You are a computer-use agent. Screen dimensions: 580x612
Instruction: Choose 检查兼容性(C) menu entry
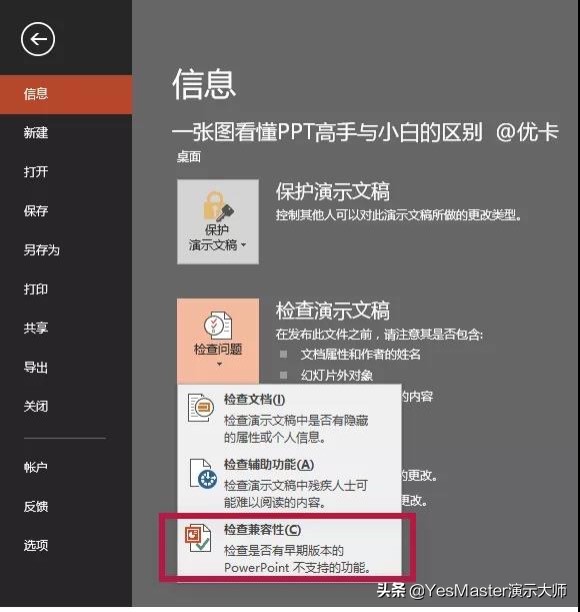tap(290, 548)
